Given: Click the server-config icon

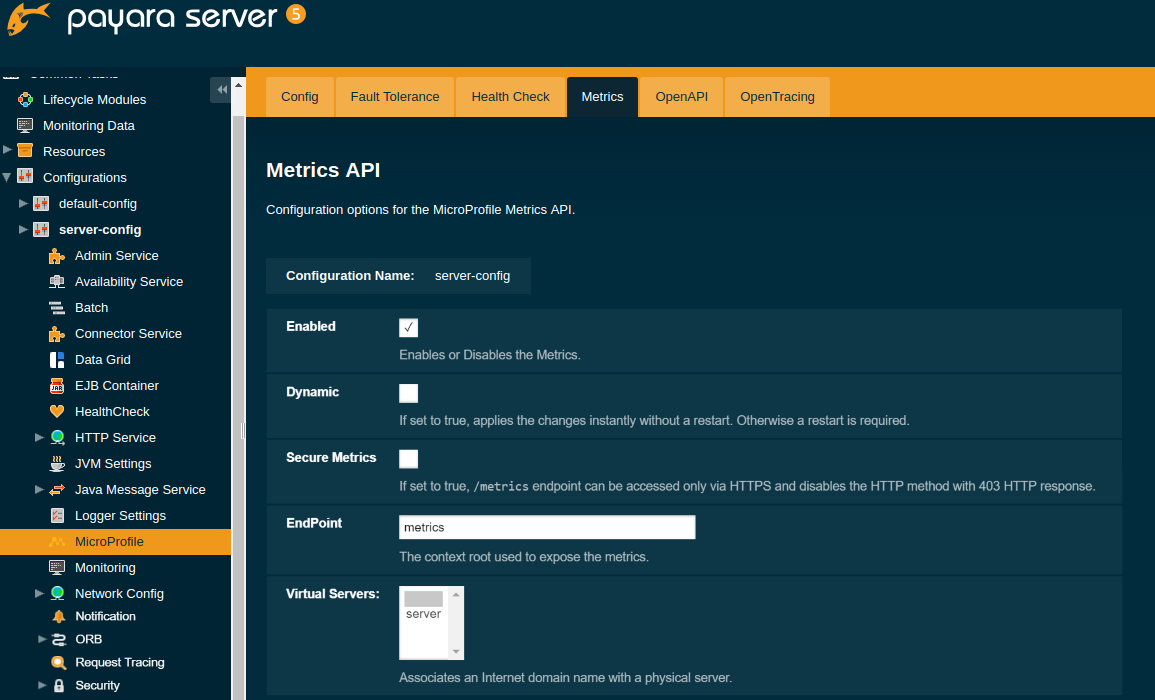Looking at the screenshot, I should (41, 229).
